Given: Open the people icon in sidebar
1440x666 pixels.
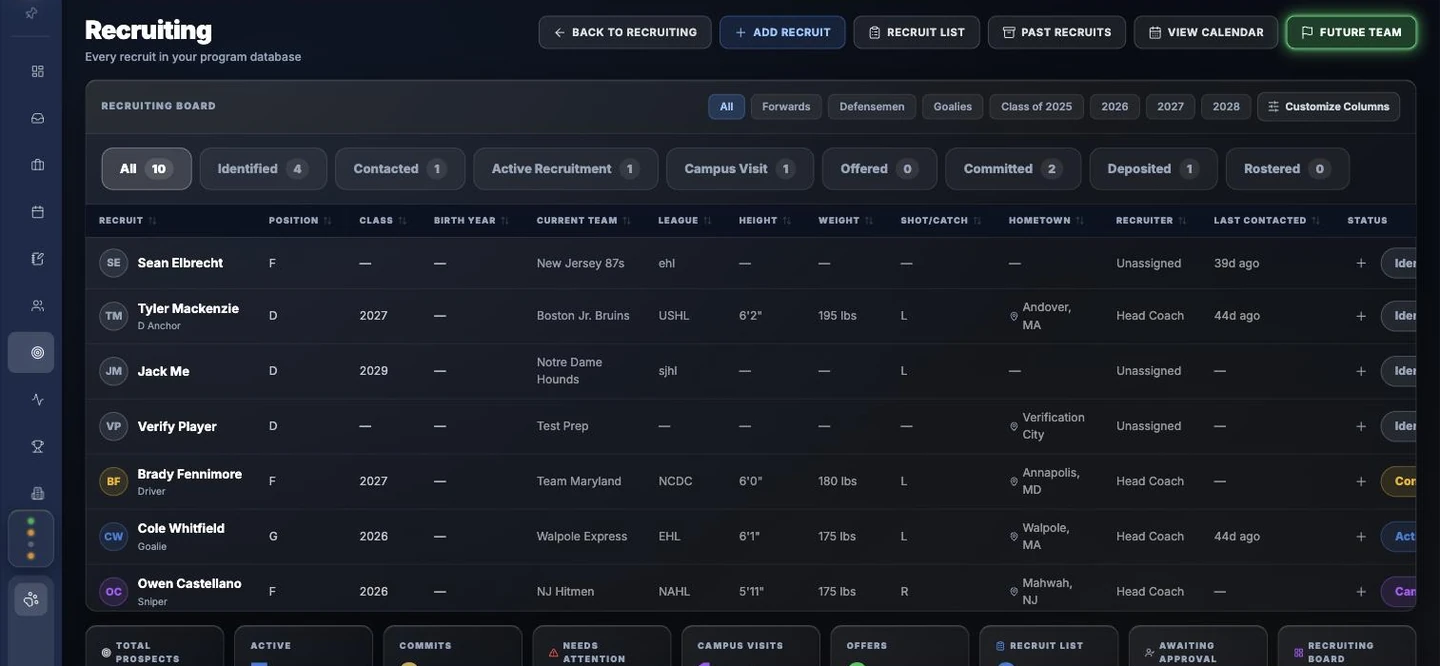Looking at the screenshot, I should [x=38, y=306].
